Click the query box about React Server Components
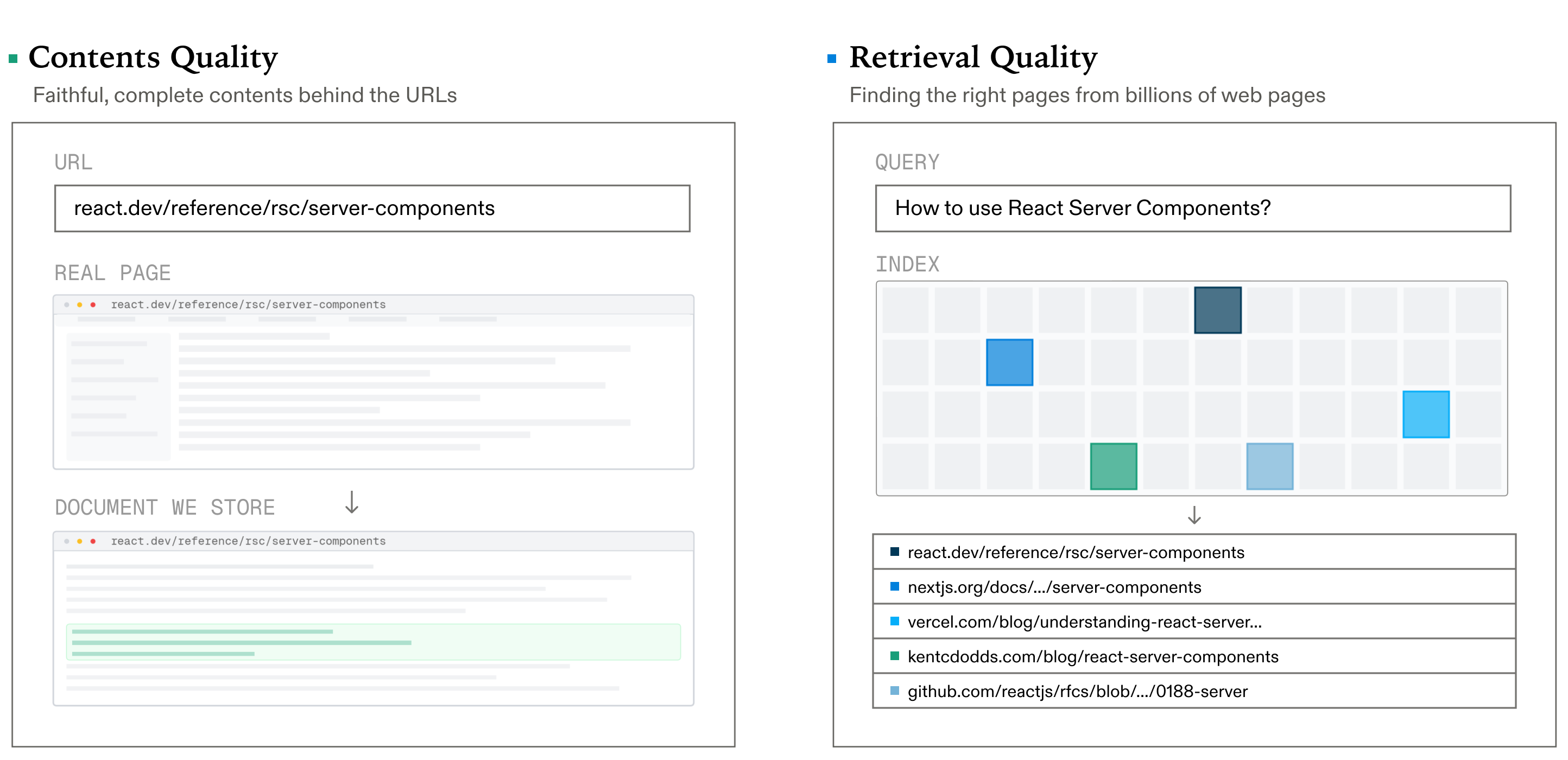 [x=1192, y=208]
